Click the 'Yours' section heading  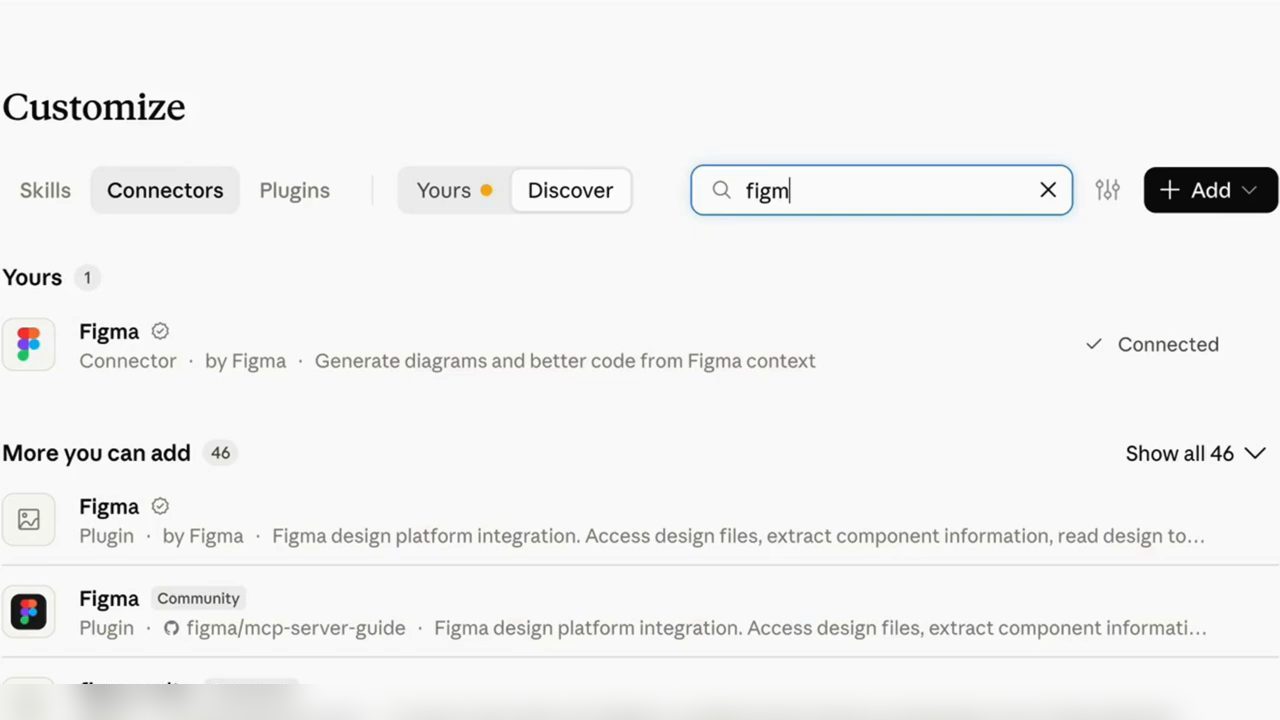32,277
